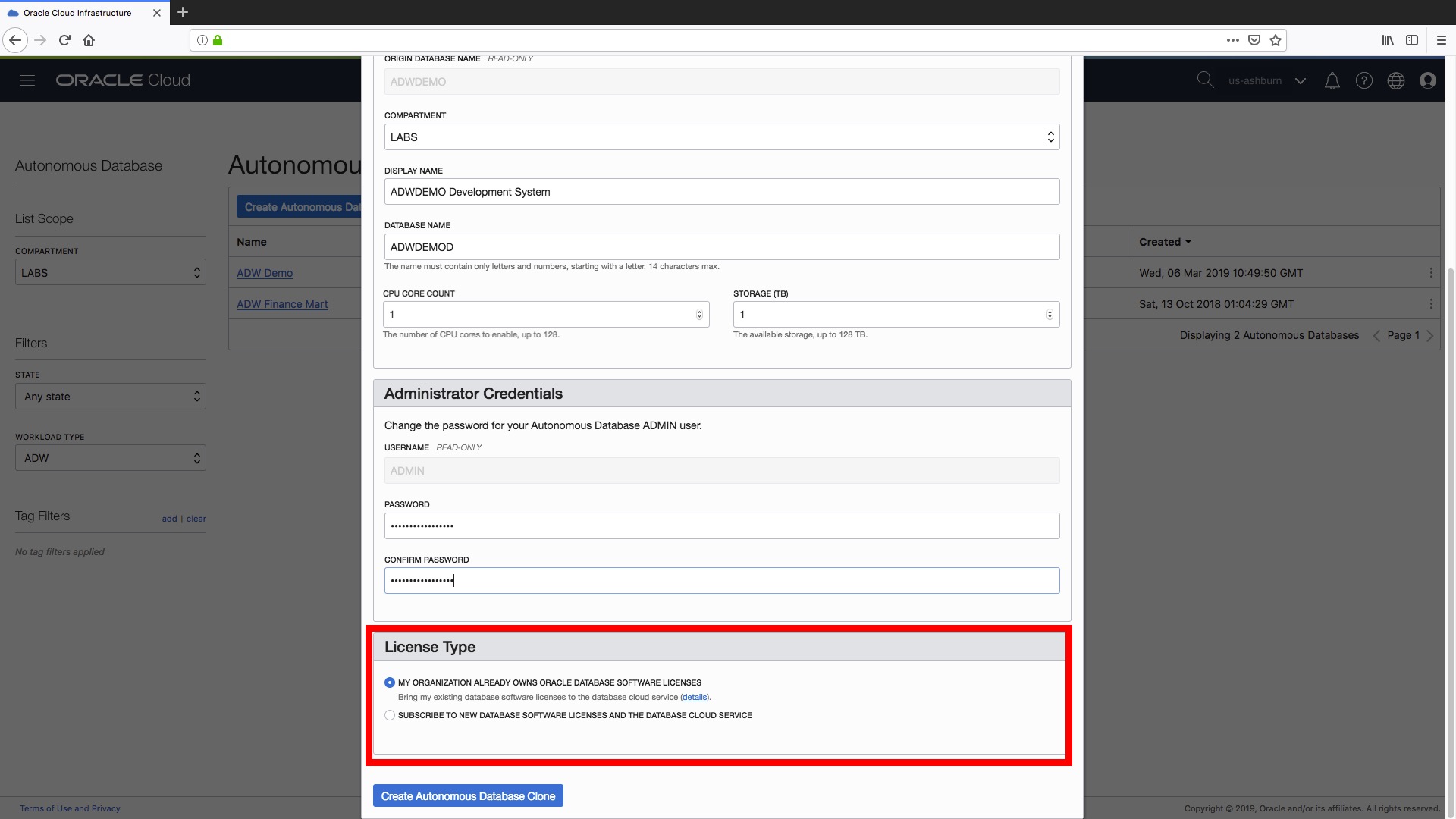Open the Oracle Cloud navigation hamburger menu
1456x819 pixels.
pyautogui.click(x=27, y=80)
